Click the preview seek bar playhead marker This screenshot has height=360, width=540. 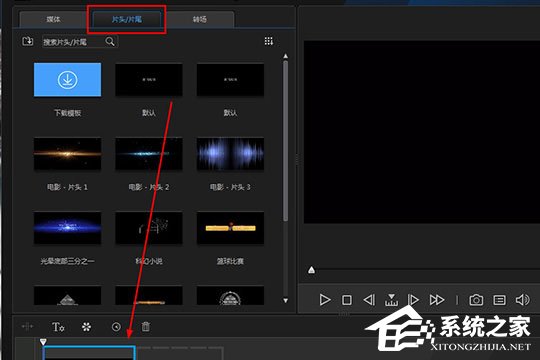pyautogui.click(x=311, y=270)
